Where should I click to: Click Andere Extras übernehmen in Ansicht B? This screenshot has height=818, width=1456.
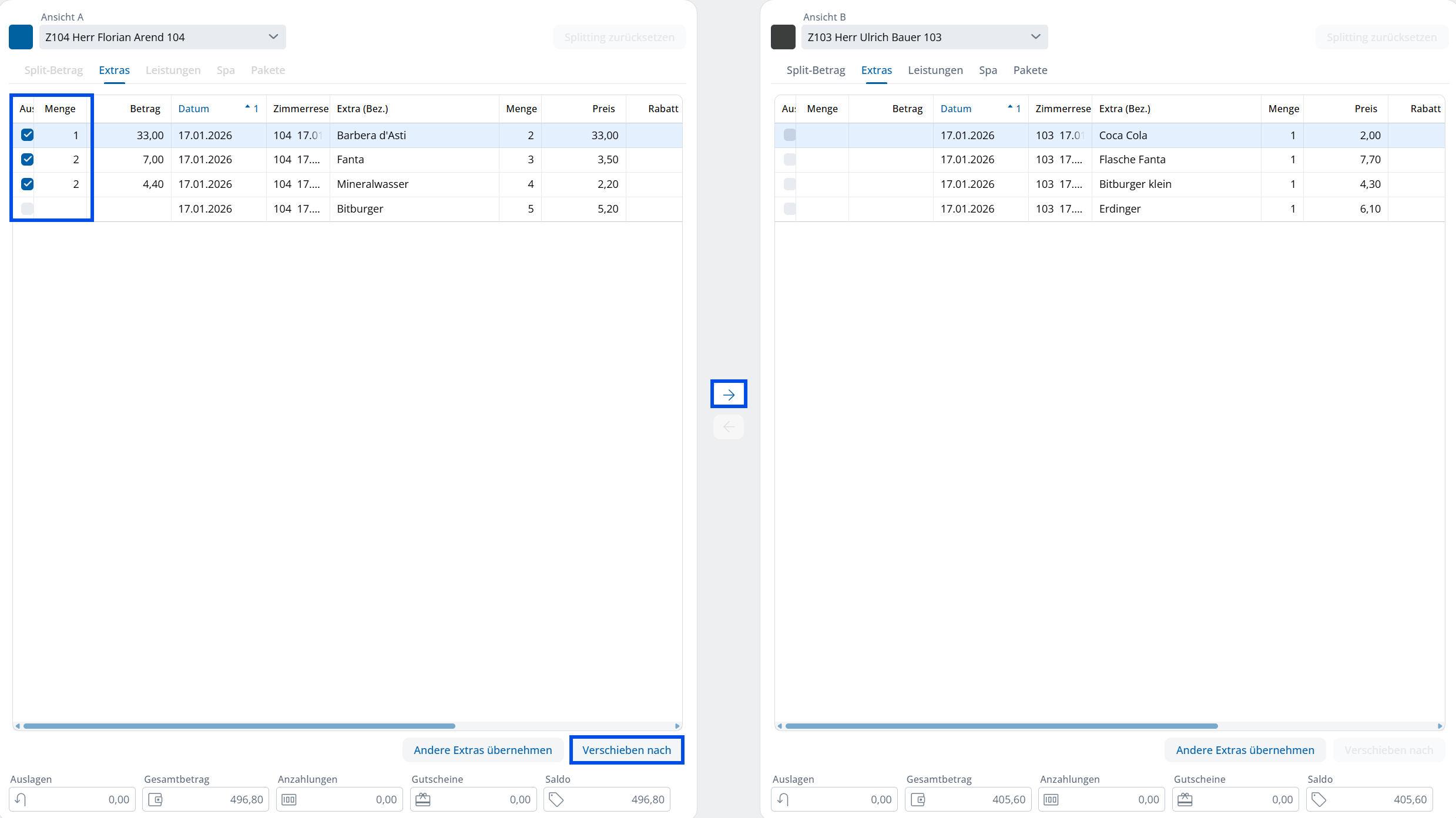click(x=1244, y=750)
